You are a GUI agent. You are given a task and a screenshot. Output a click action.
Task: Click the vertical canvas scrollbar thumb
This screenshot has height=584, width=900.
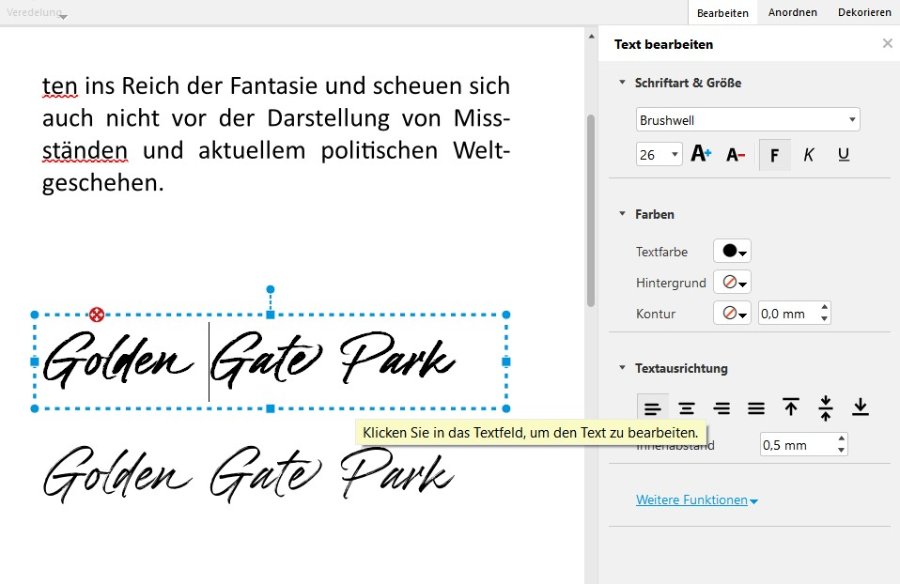coord(591,210)
